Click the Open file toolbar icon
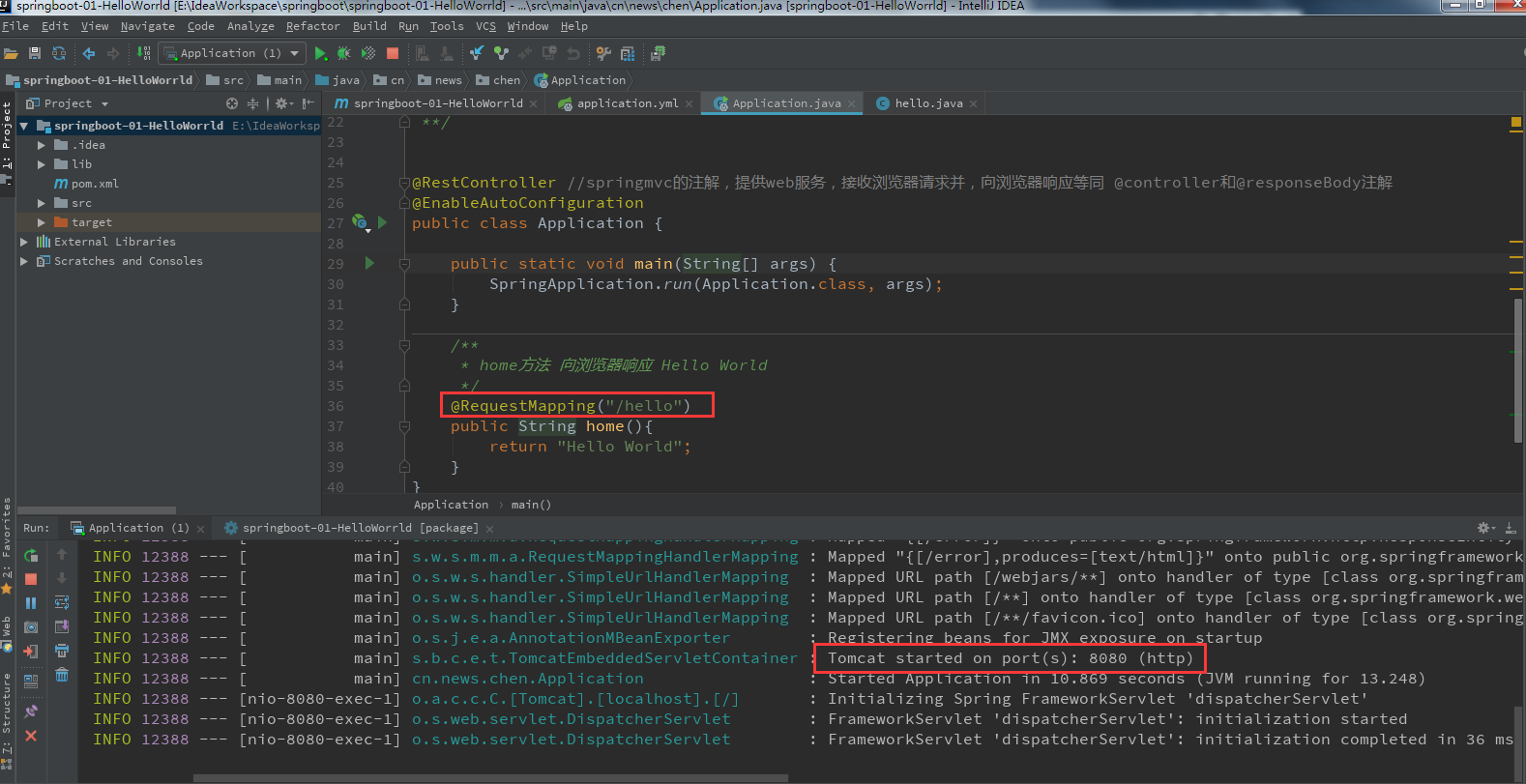This screenshot has width=1526, height=784. coord(11,53)
